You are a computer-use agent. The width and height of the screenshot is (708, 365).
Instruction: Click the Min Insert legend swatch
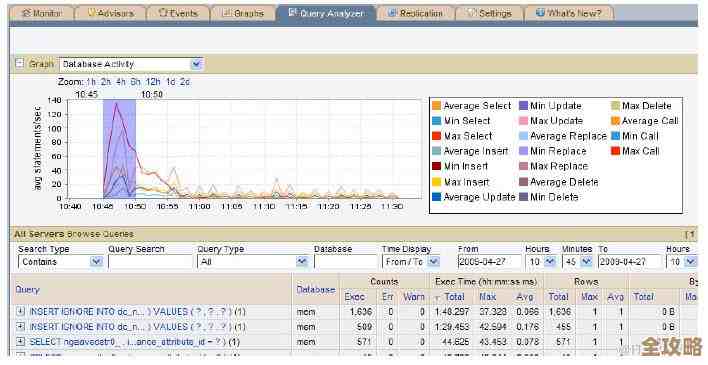click(x=436, y=166)
